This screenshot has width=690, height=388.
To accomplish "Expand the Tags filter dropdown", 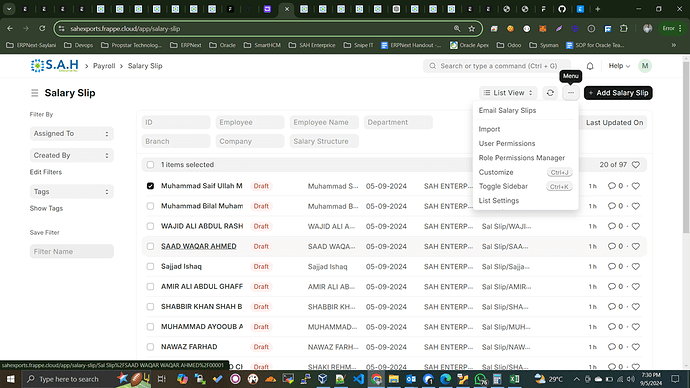I will click(72, 192).
